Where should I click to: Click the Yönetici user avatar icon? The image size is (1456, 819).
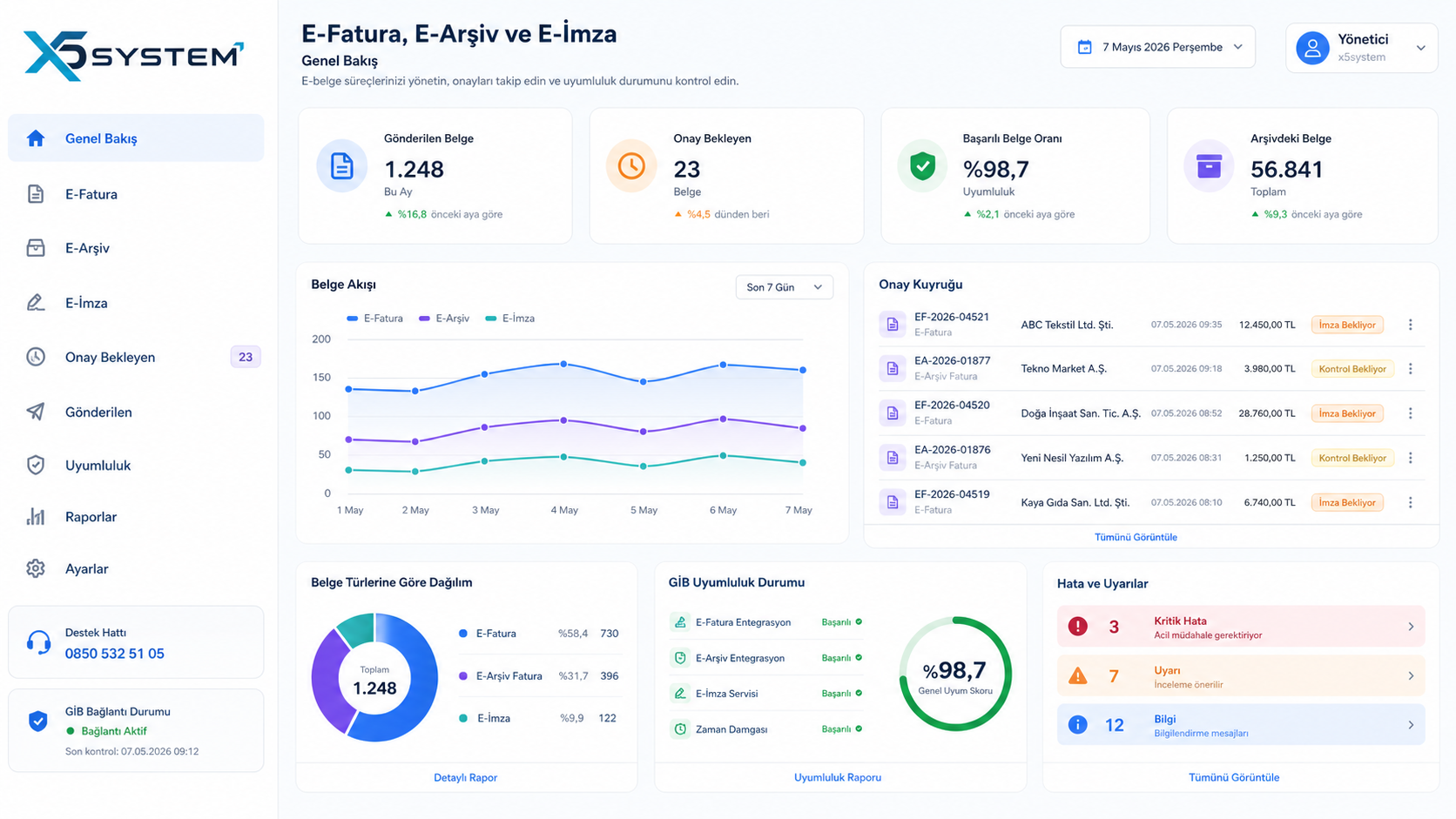[x=1312, y=48]
